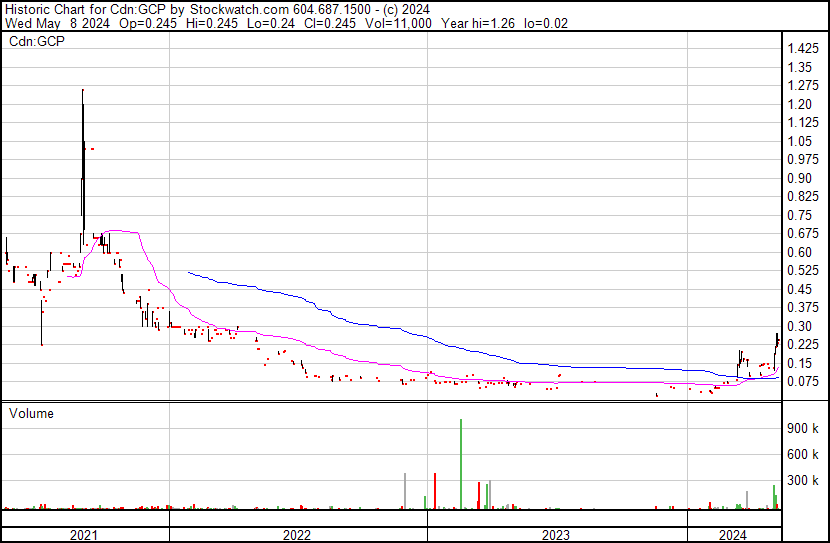Viewport: 830px width, 543px height.
Task: Click the 600 k volume axis label
Action: pyautogui.click(x=803, y=454)
